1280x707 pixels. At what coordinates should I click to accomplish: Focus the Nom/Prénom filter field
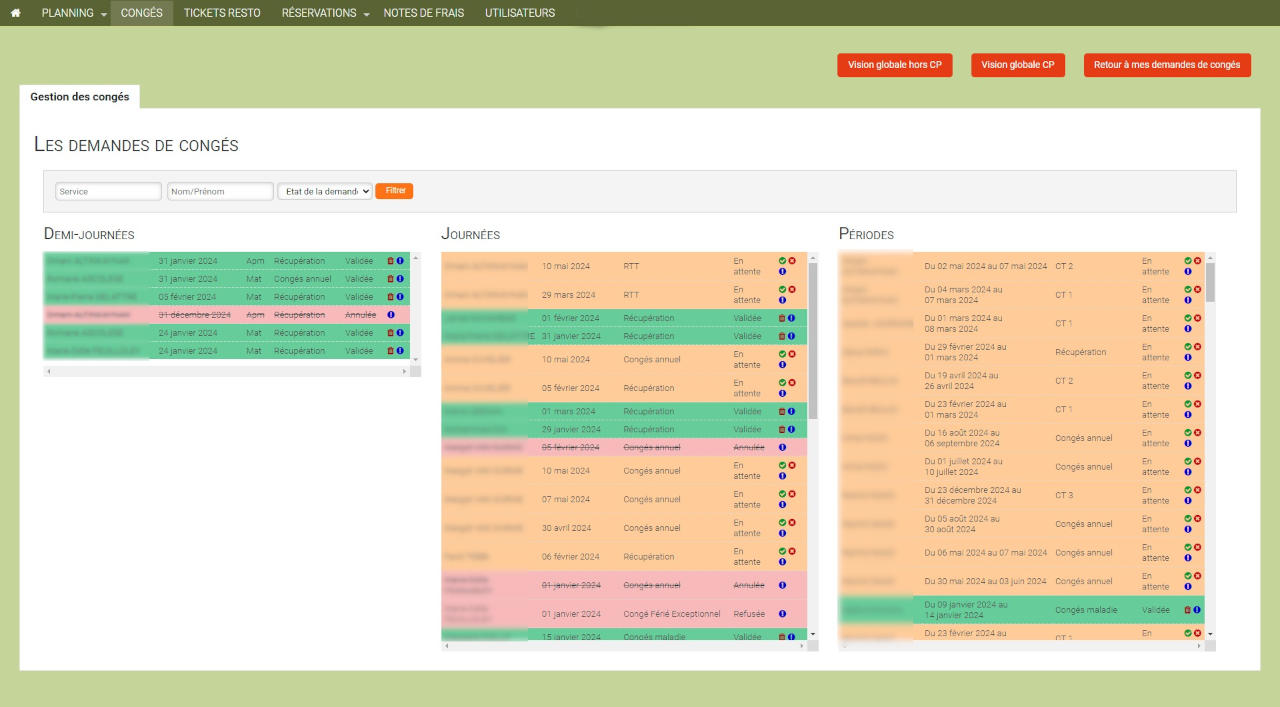(220, 191)
